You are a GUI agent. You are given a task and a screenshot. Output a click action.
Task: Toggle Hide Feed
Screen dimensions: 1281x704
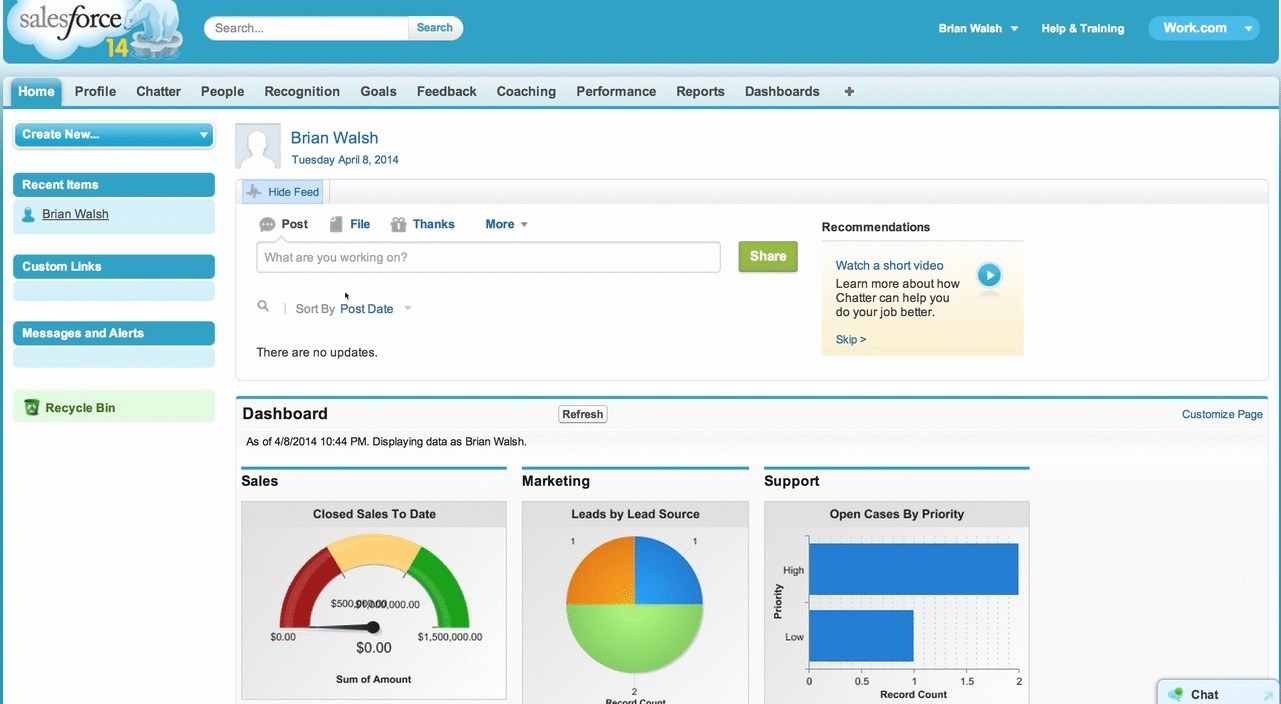coord(284,192)
